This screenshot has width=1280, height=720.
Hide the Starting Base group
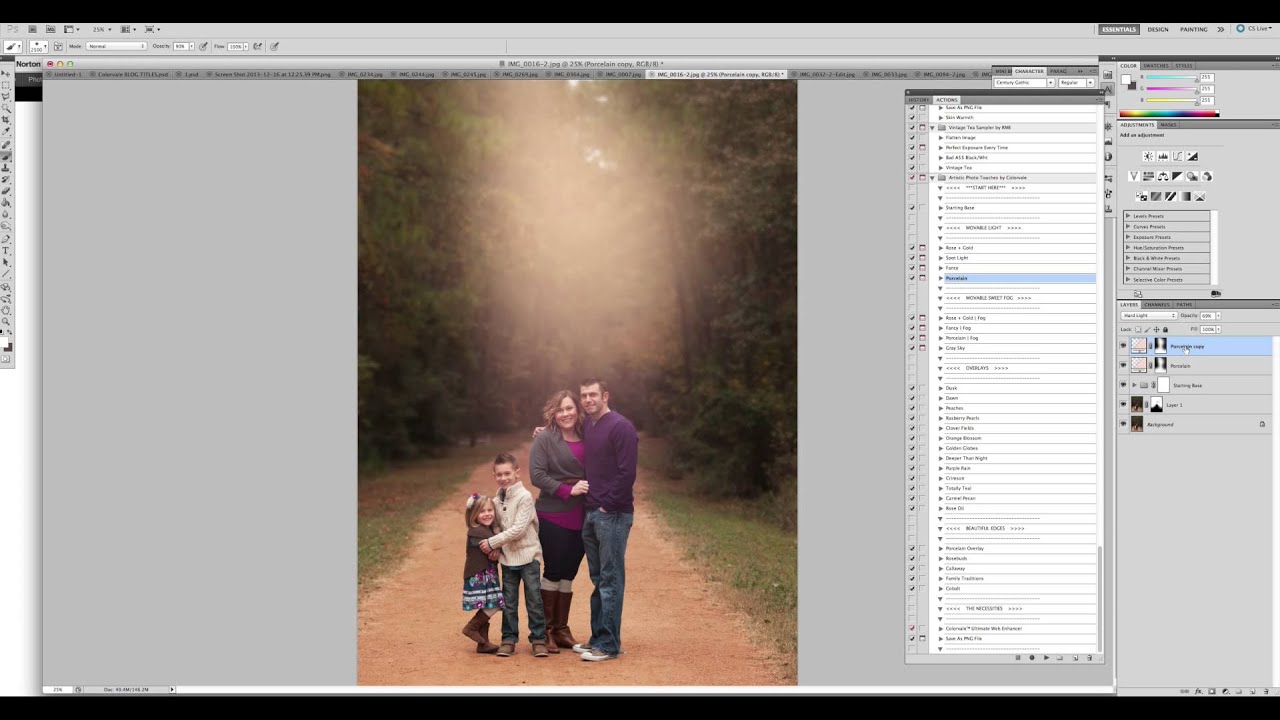pos(1123,385)
